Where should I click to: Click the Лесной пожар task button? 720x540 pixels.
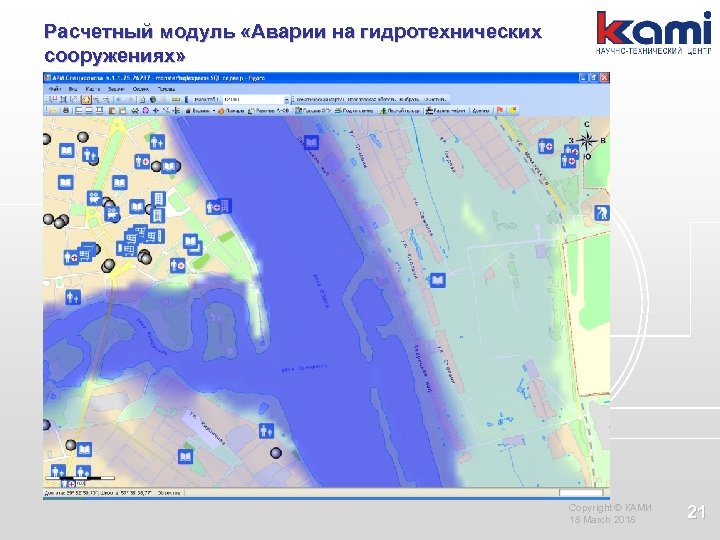point(399,111)
